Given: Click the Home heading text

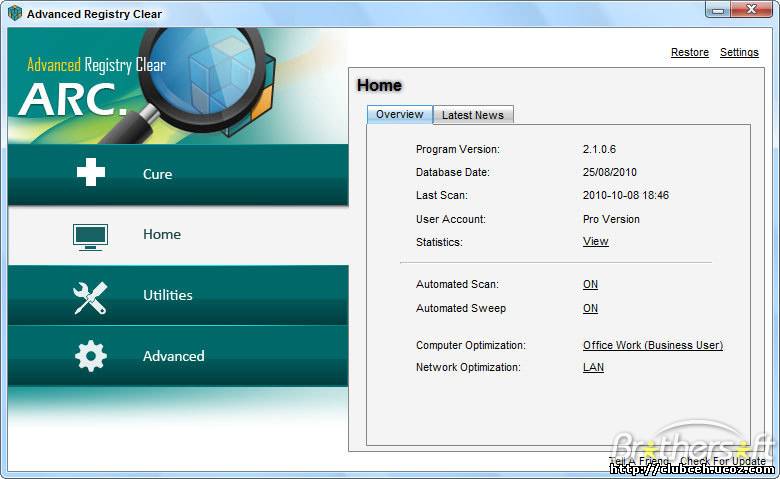Looking at the screenshot, I should pos(379,85).
